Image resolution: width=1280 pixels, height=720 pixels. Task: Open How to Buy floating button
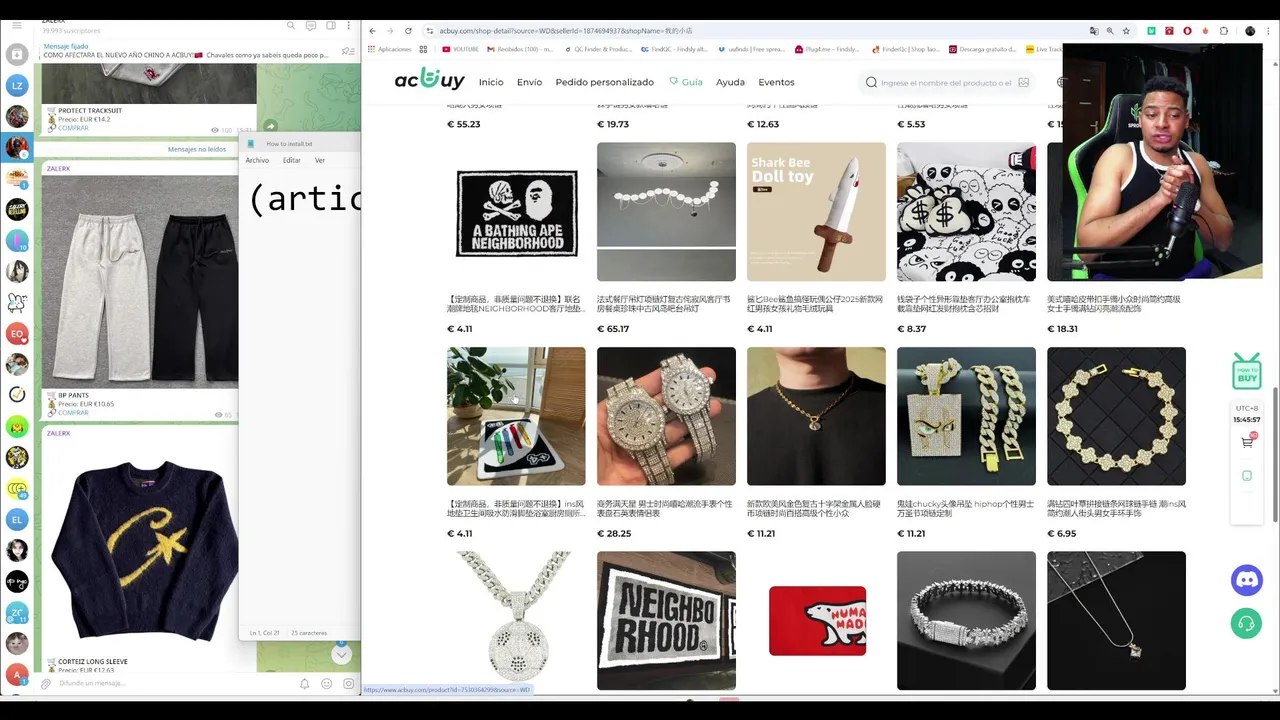tap(1247, 370)
